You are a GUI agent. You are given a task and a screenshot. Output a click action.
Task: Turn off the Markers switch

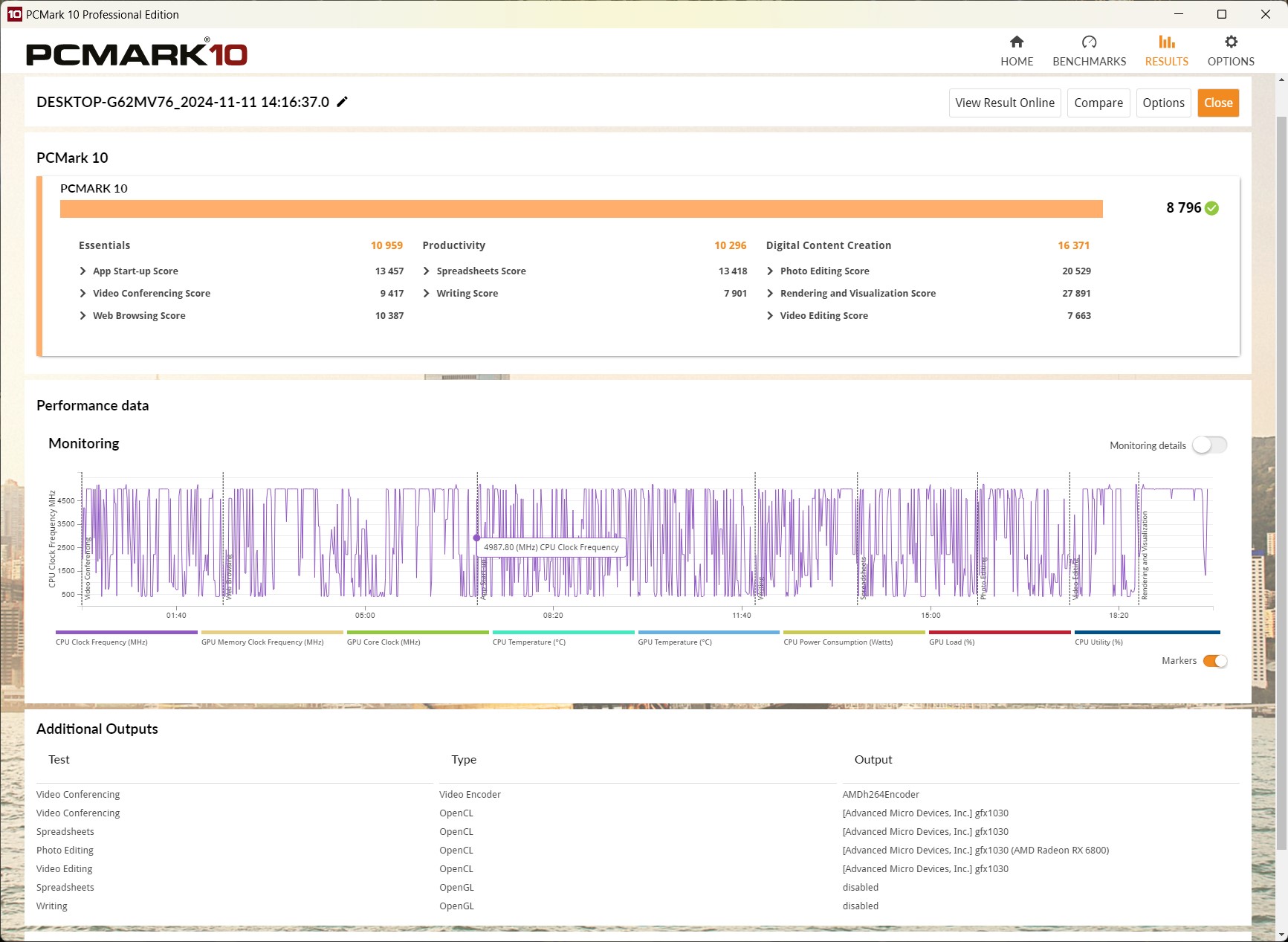[x=1215, y=661]
